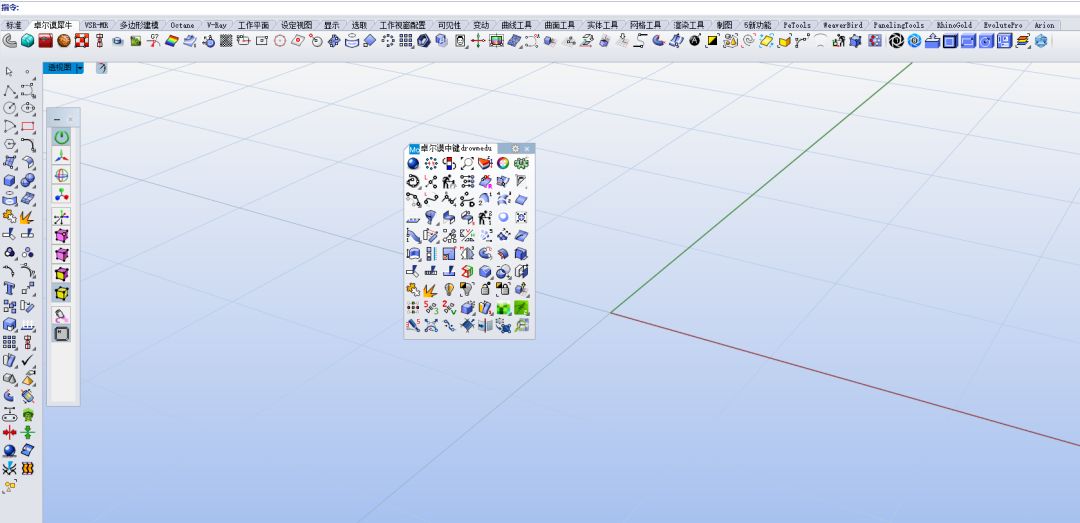Click the check mark icon in left sidebar
The width and height of the screenshot is (1080, 523).
coord(28,360)
